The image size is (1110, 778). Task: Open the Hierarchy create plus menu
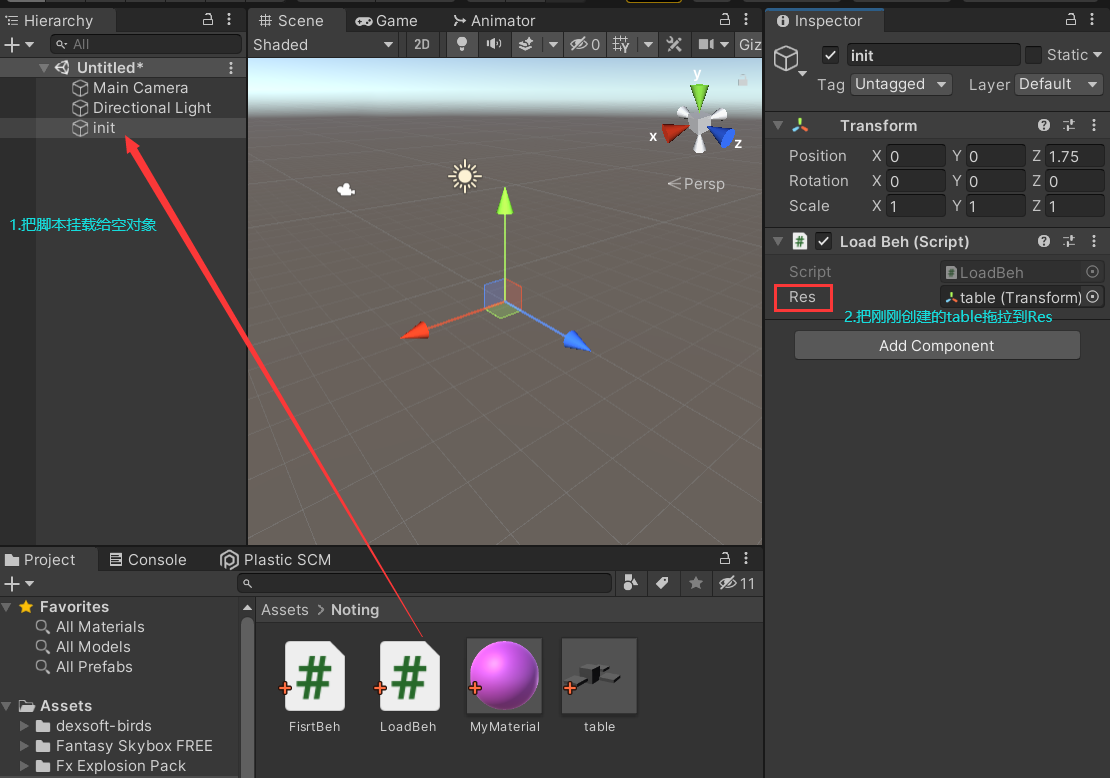[x=18, y=45]
